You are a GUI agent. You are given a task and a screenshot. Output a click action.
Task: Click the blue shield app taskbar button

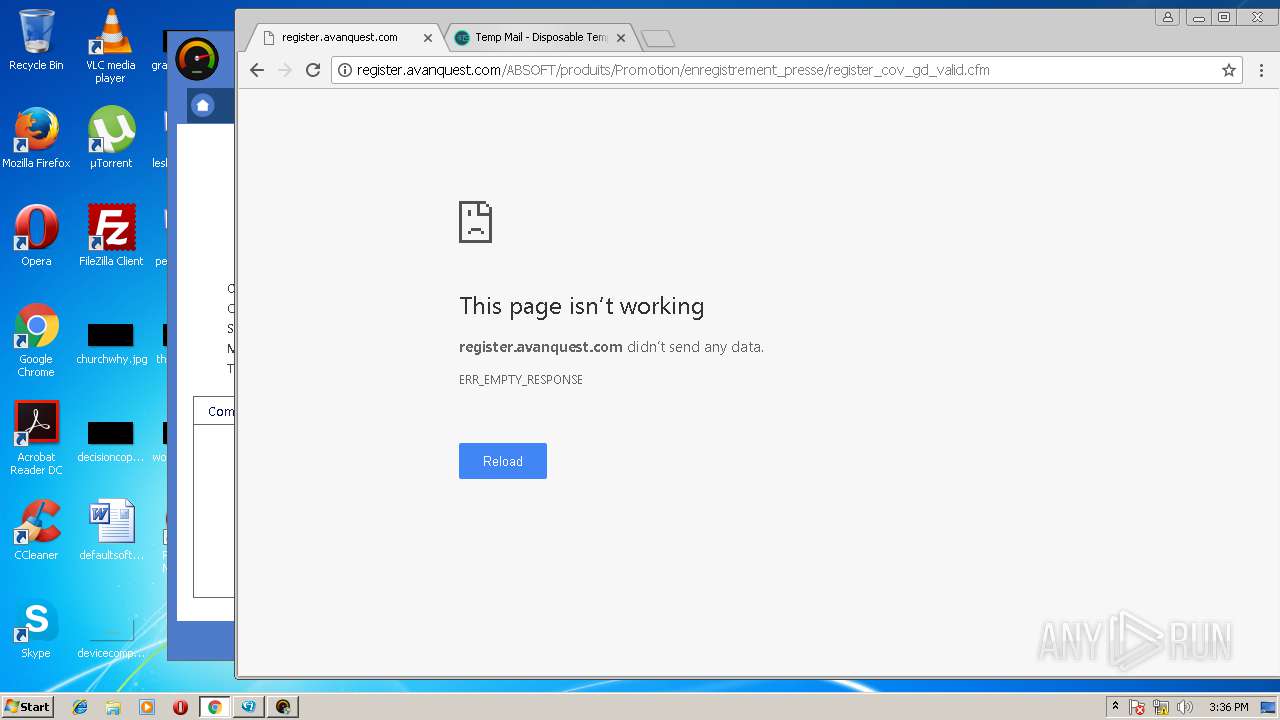click(248, 707)
